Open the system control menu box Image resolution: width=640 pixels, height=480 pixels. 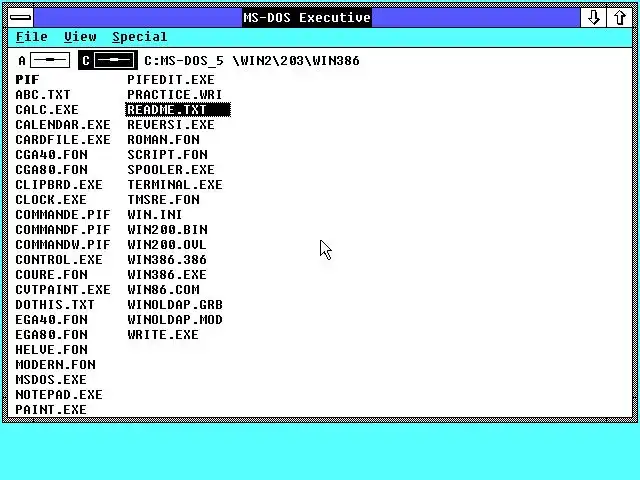(20, 17)
